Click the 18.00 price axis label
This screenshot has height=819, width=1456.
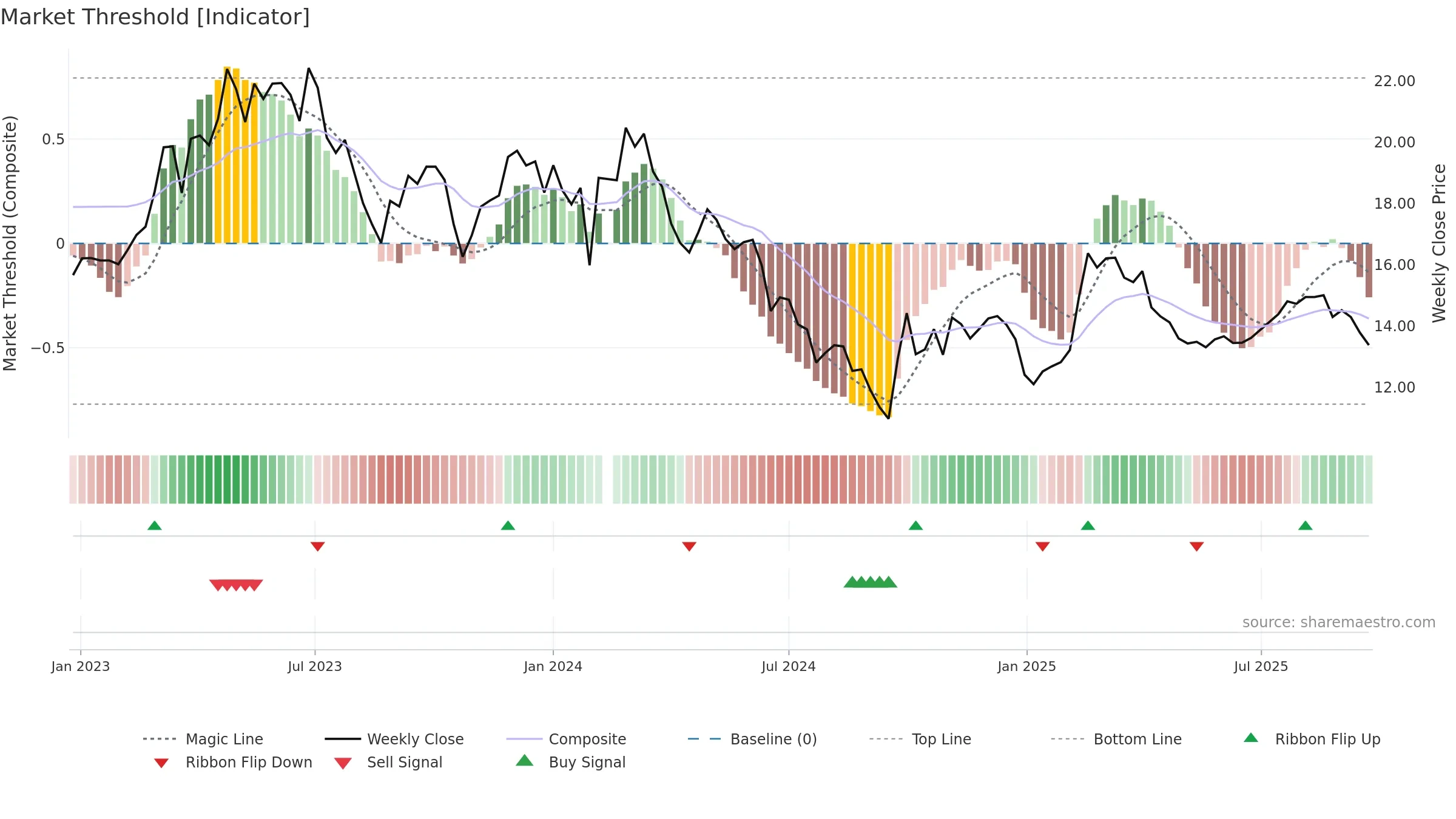coord(1395,204)
